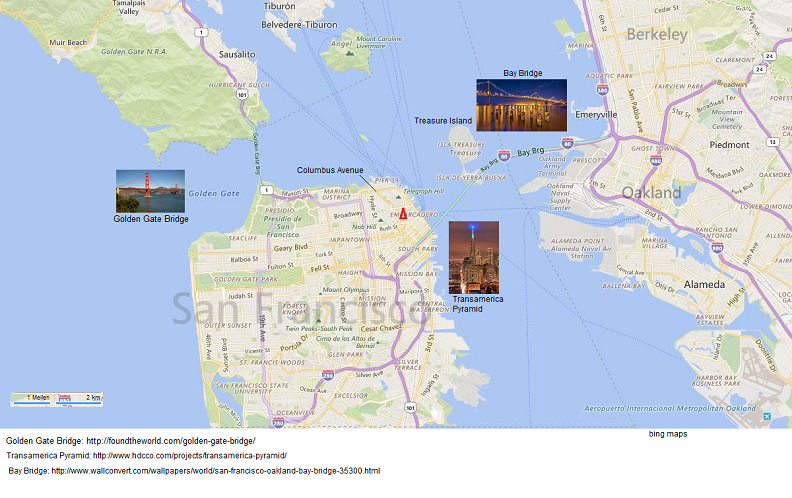Click the Highway 1 shield beside Presidio
The width and height of the screenshot is (792, 498).
click(x=266, y=190)
